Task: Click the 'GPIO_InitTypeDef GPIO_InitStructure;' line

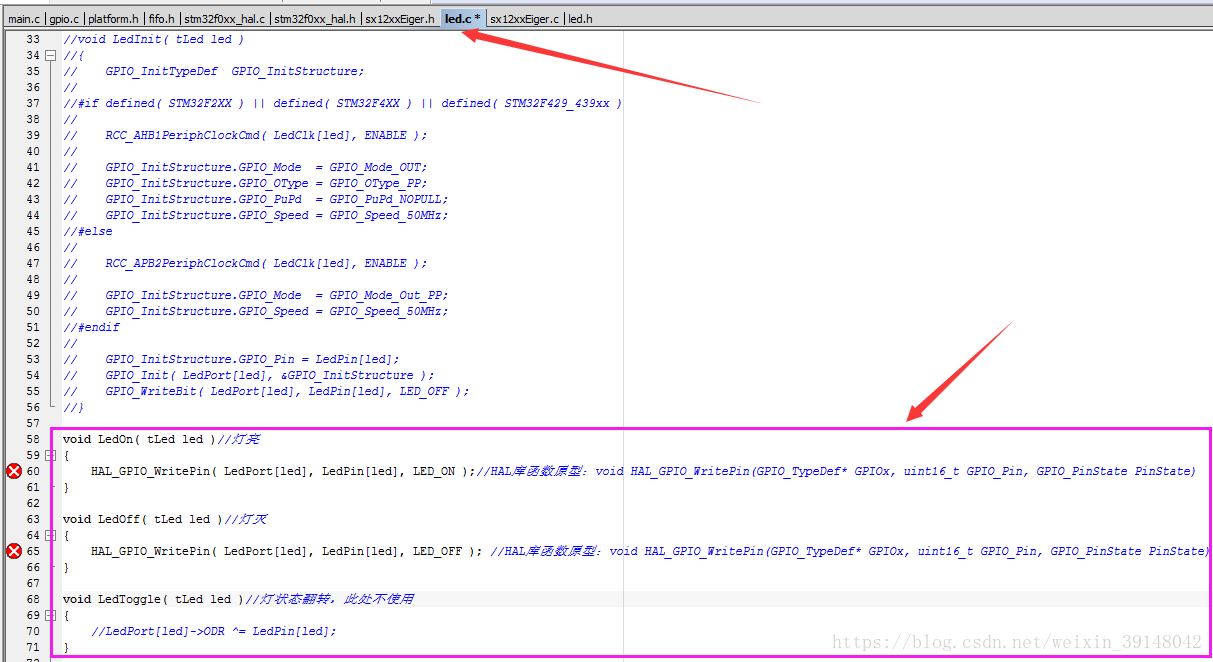Action: coord(213,71)
